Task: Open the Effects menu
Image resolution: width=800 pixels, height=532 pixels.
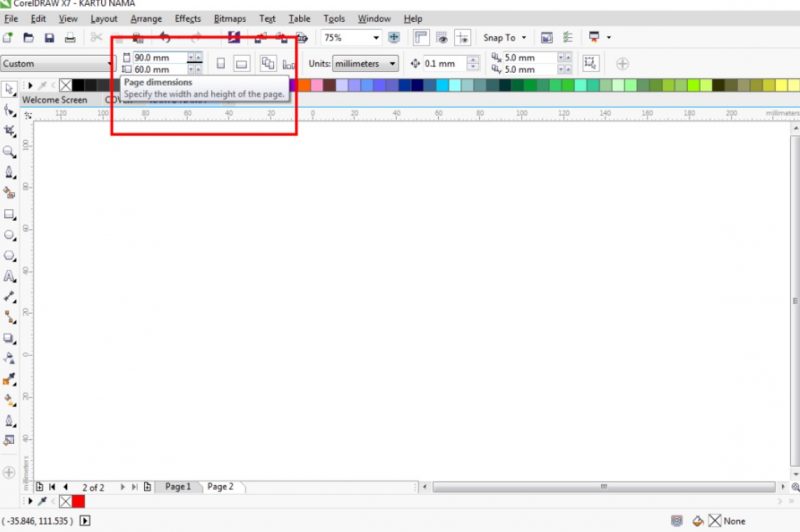Action: (188, 19)
